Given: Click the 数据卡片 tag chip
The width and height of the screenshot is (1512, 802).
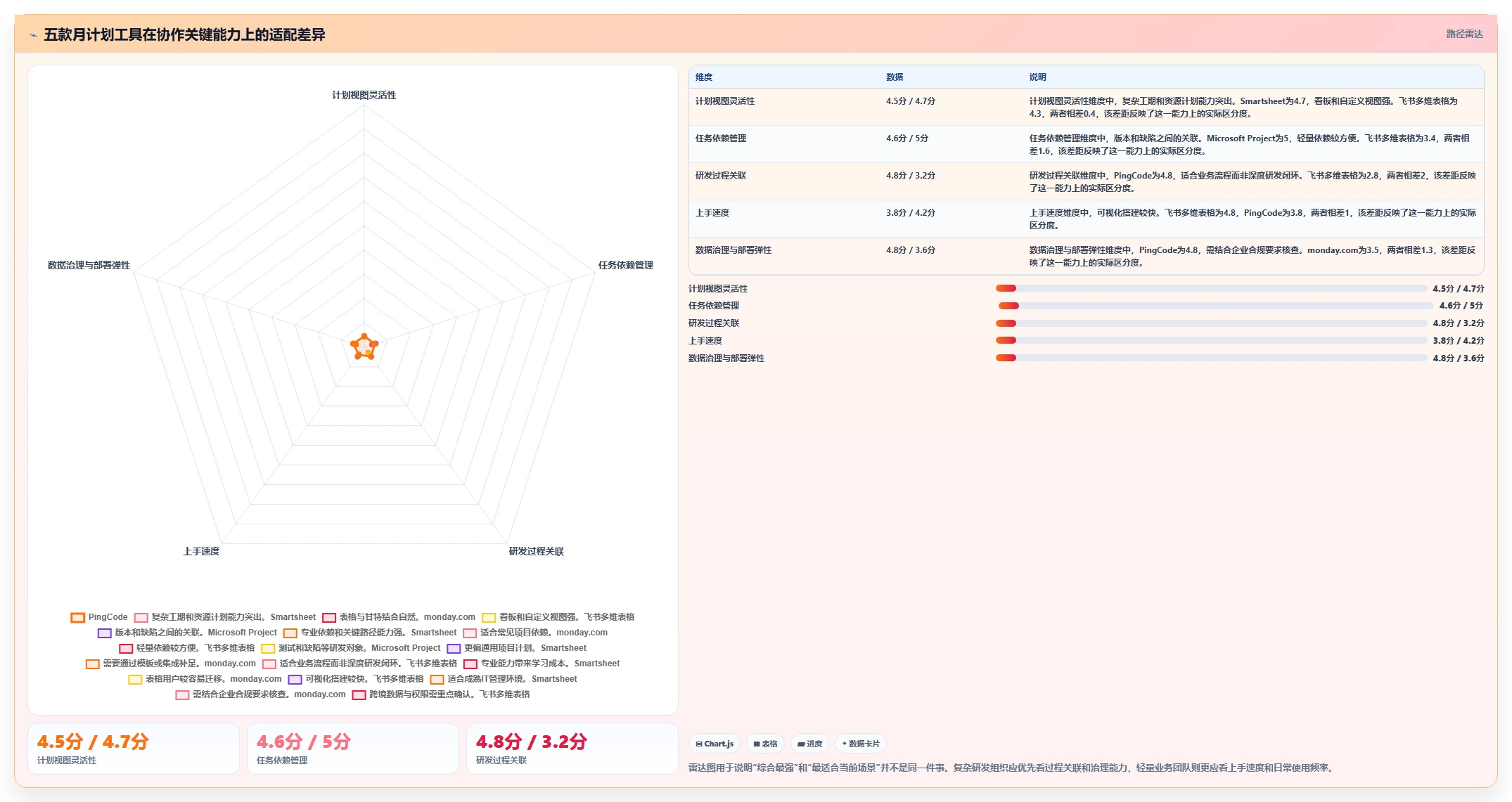Looking at the screenshot, I should pyautogui.click(x=861, y=744).
